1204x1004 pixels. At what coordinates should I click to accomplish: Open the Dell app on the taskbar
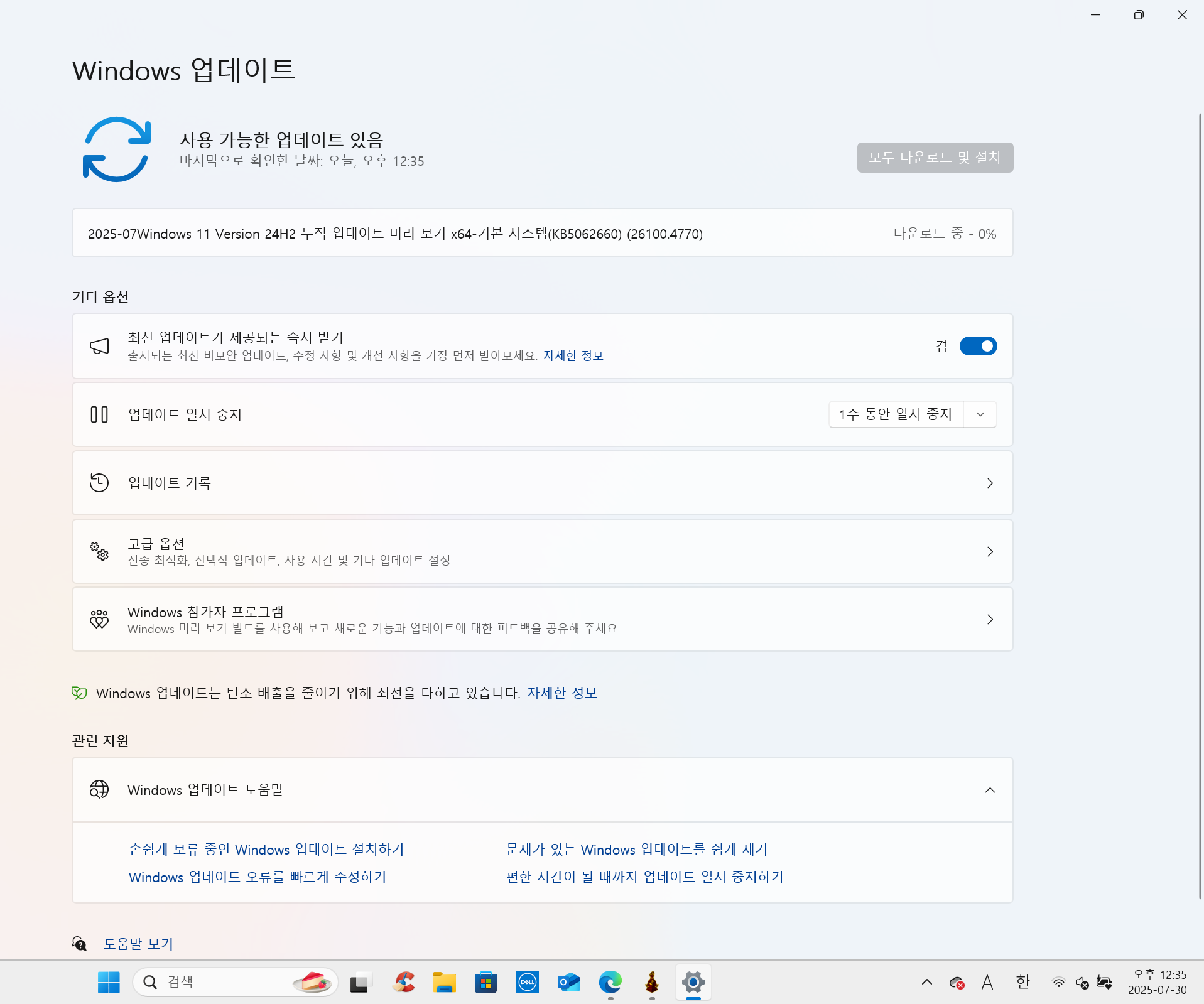coord(528,983)
